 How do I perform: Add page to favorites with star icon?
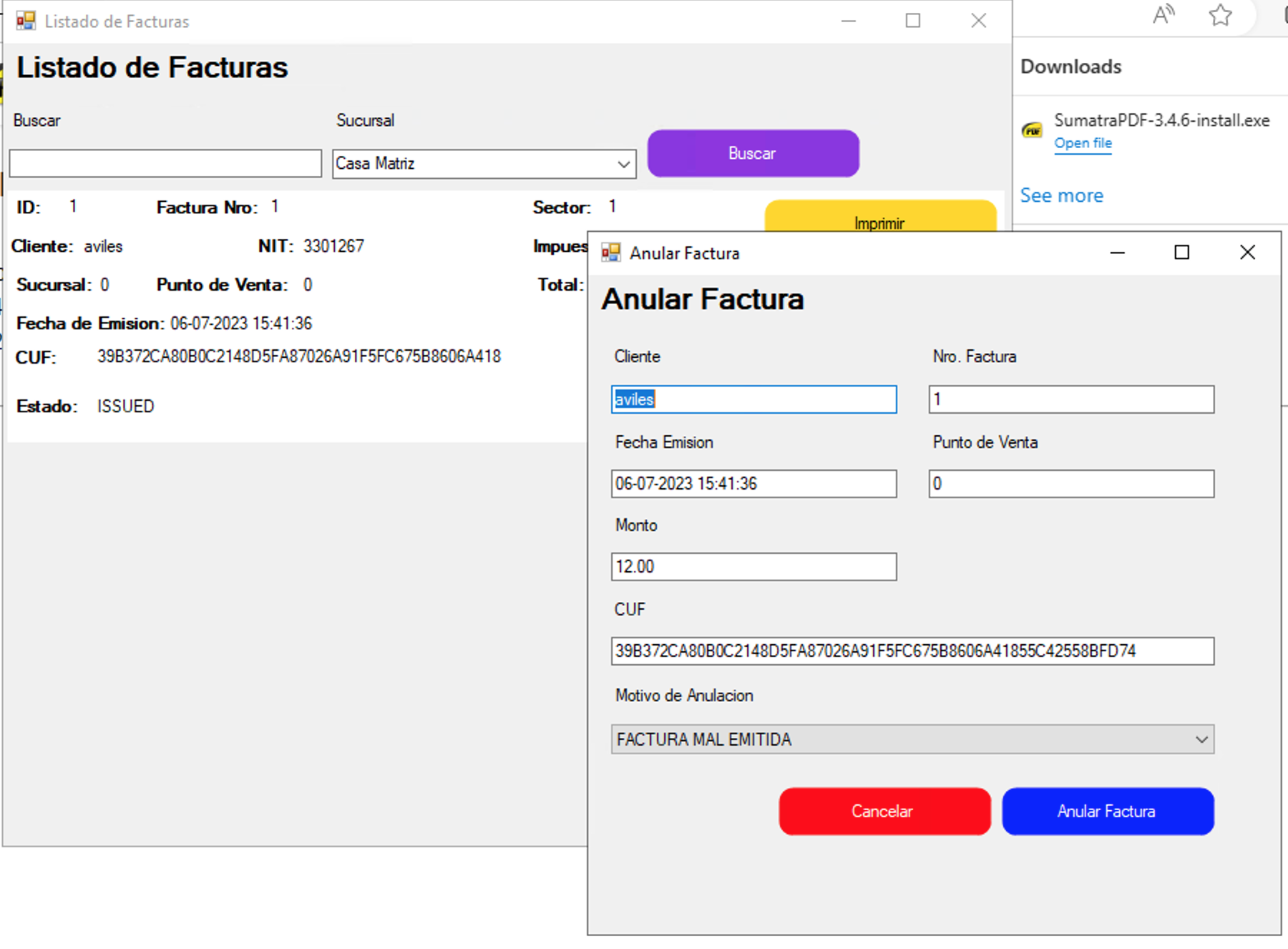pos(1220,14)
